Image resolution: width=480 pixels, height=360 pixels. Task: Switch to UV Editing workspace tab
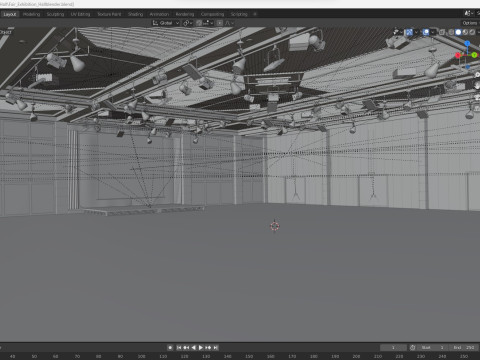coord(81,14)
